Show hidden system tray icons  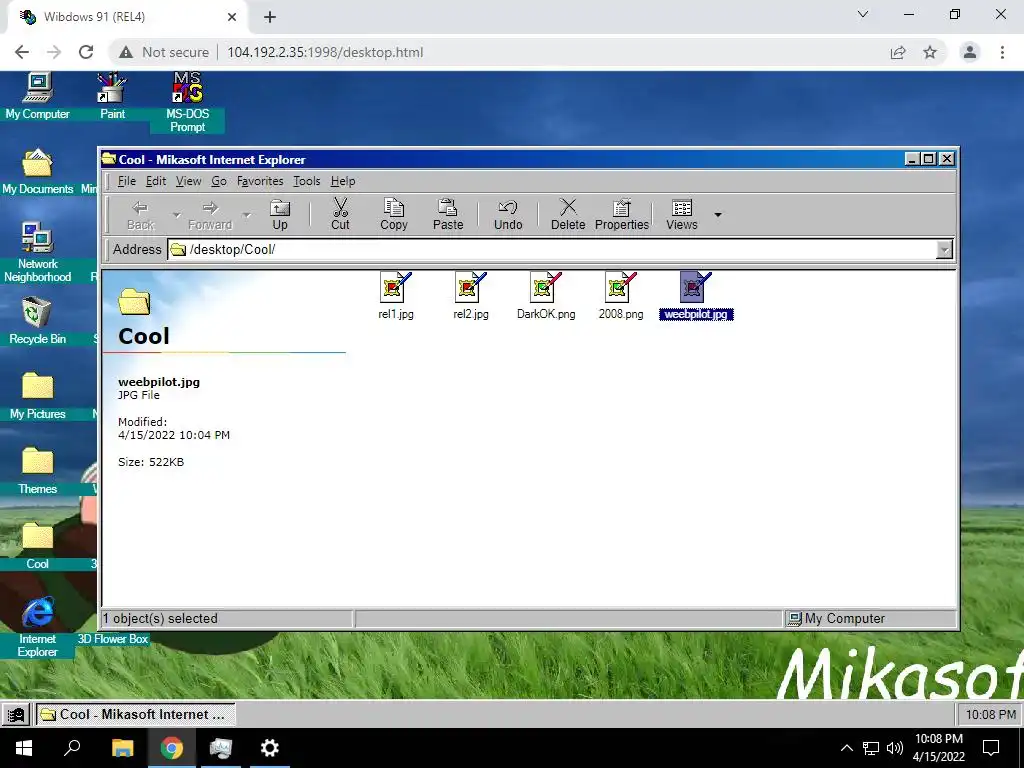[x=846, y=748]
